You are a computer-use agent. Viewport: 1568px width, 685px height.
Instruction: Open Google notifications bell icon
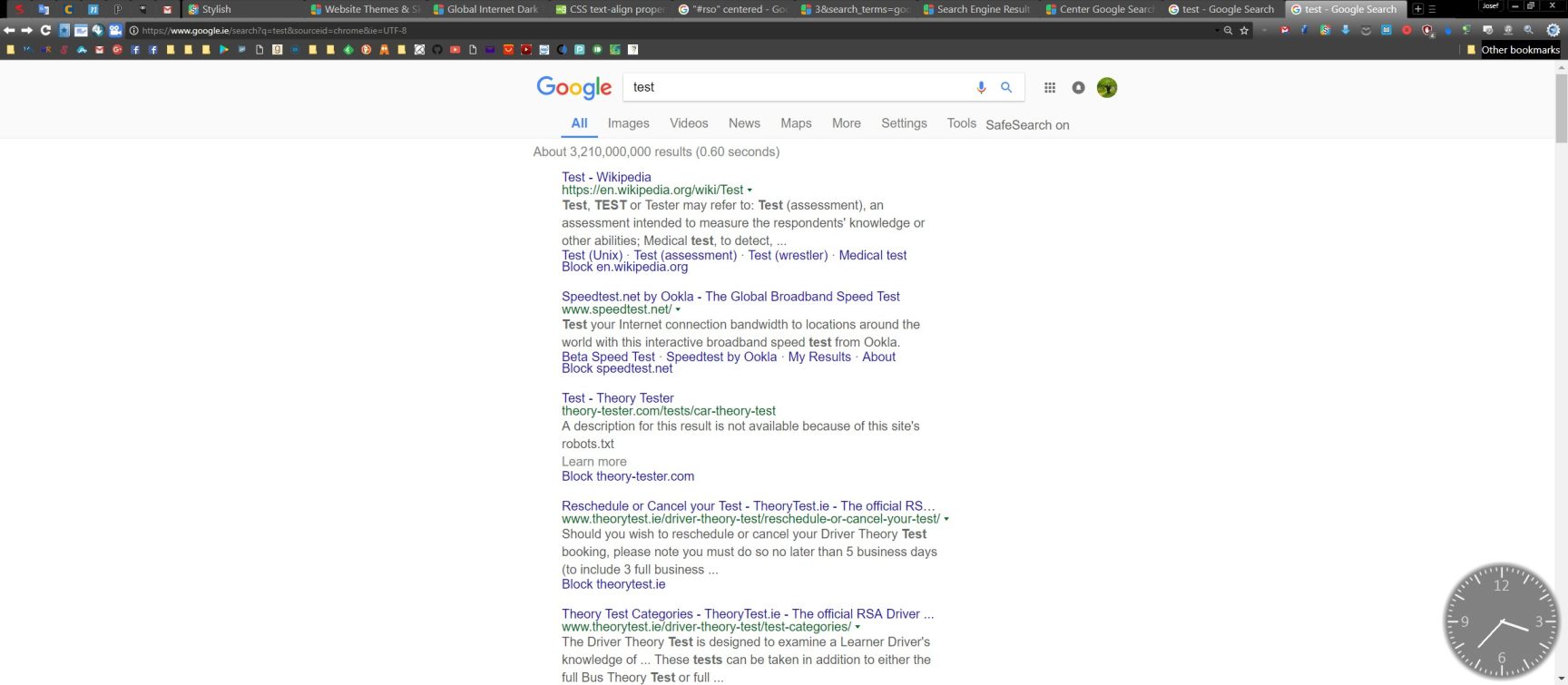tap(1078, 88)
